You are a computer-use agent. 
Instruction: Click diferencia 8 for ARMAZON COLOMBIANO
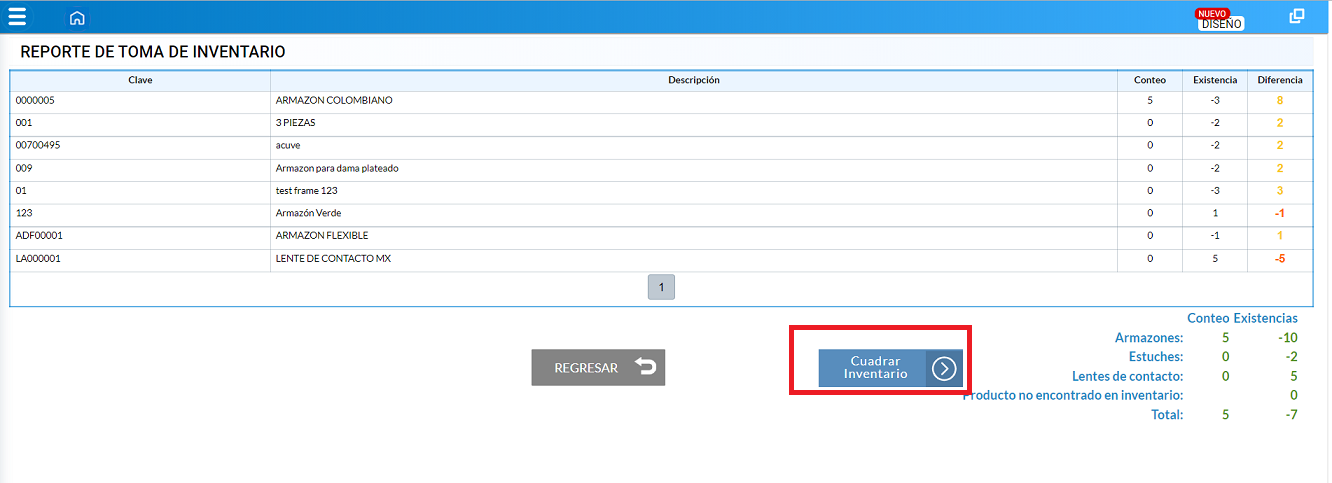(1280, 101)
